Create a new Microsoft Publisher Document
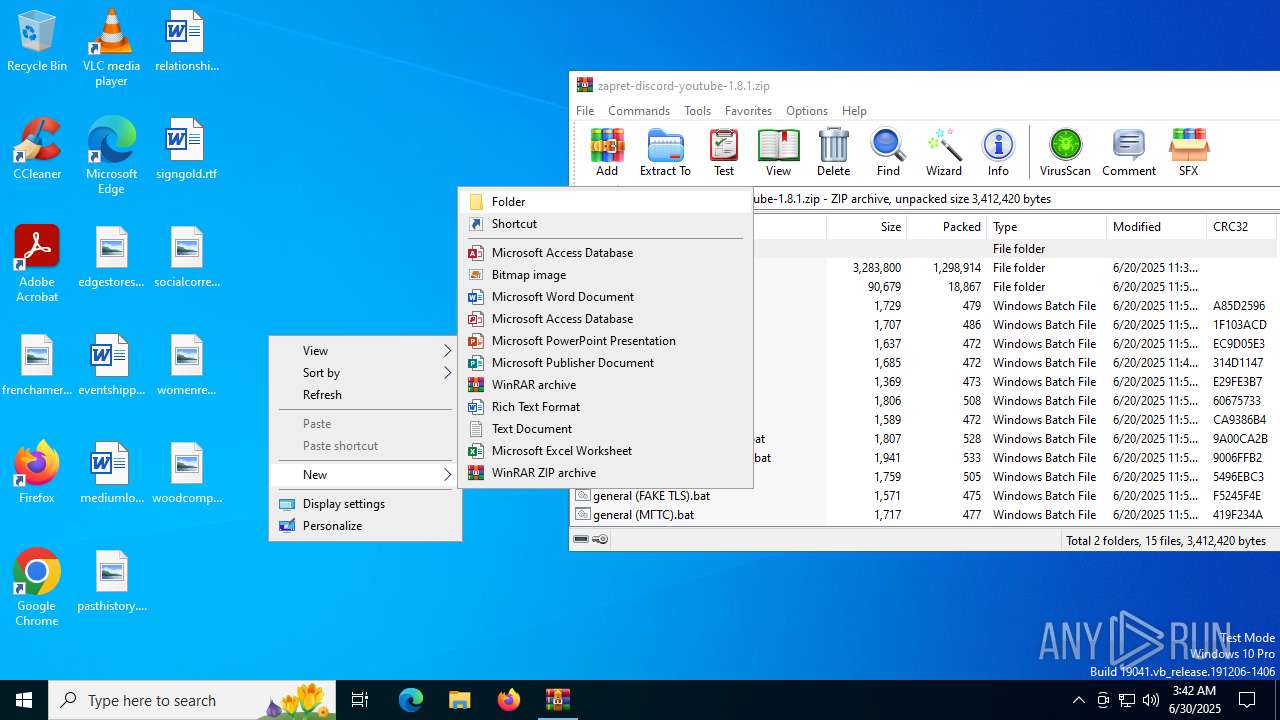 click(605, 362)
